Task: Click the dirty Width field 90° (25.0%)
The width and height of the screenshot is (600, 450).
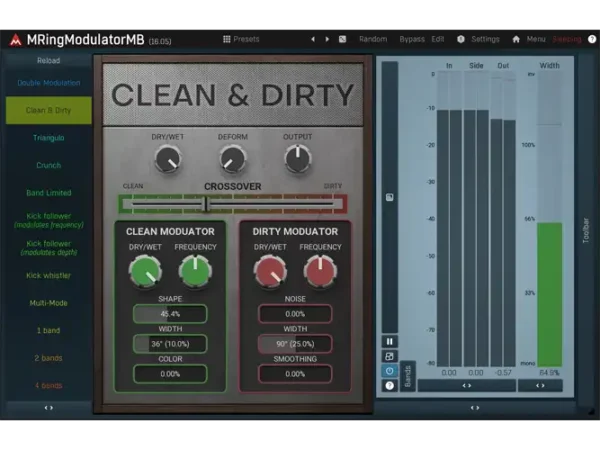Action: tap(295, 344)
